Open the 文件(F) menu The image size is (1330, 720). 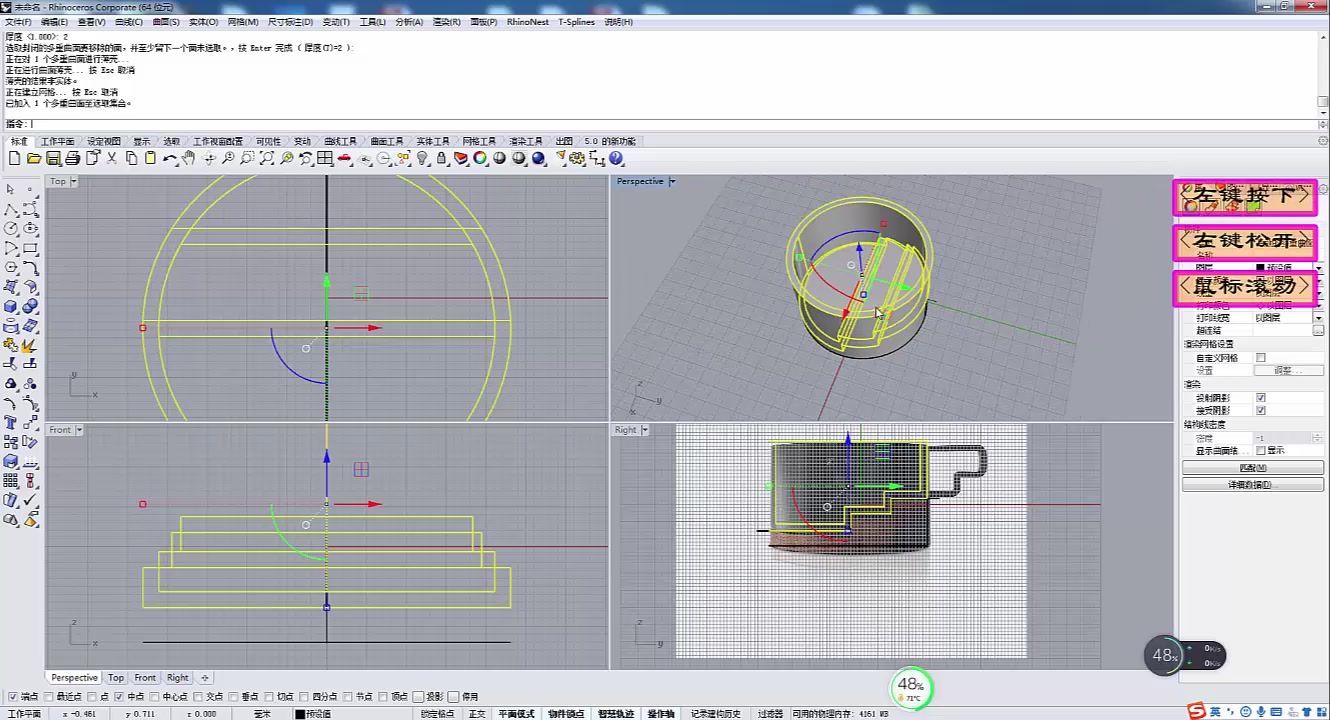(x=19, y=21)
